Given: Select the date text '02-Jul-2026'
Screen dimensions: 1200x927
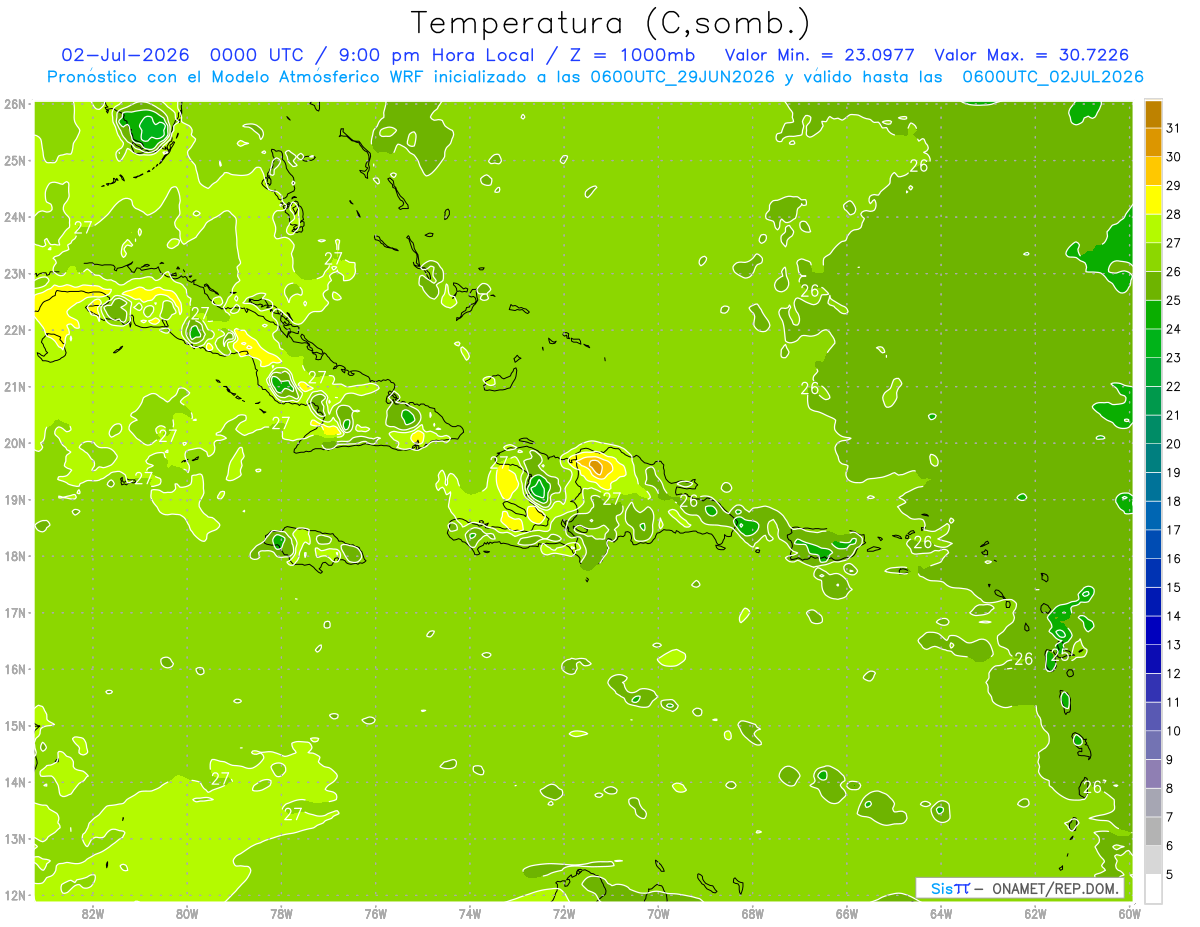Looking at the screenshot, I should pos(125,55).
